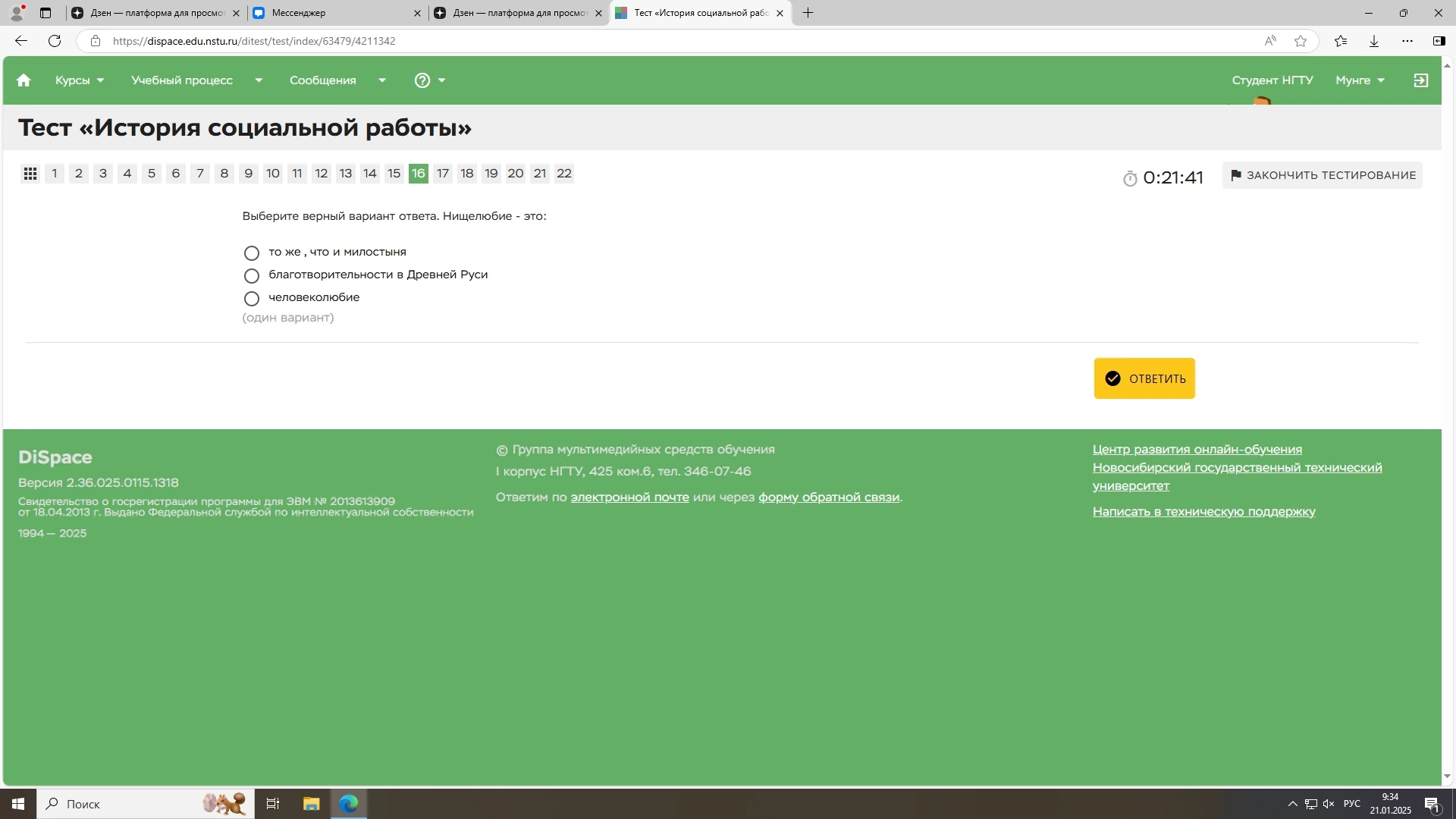Click Написать в техническую поддержку link
This screenshot has height=819, width=1456.
pyautogui.click(x=1204, y=512)
